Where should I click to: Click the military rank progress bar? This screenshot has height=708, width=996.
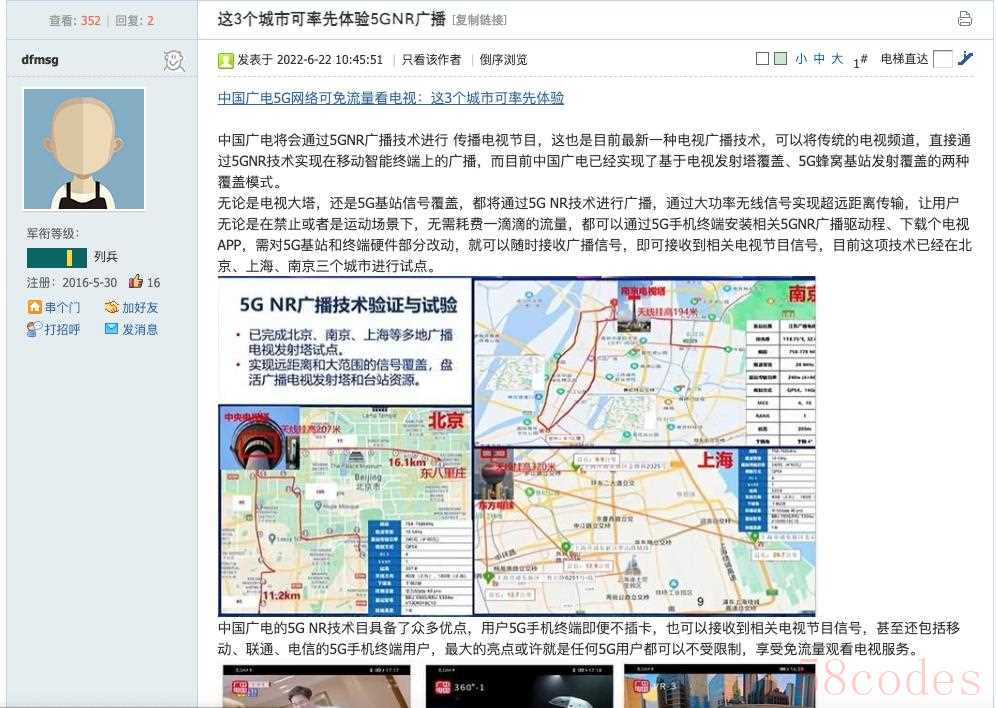pyautogui.click(x=57, y=257)
